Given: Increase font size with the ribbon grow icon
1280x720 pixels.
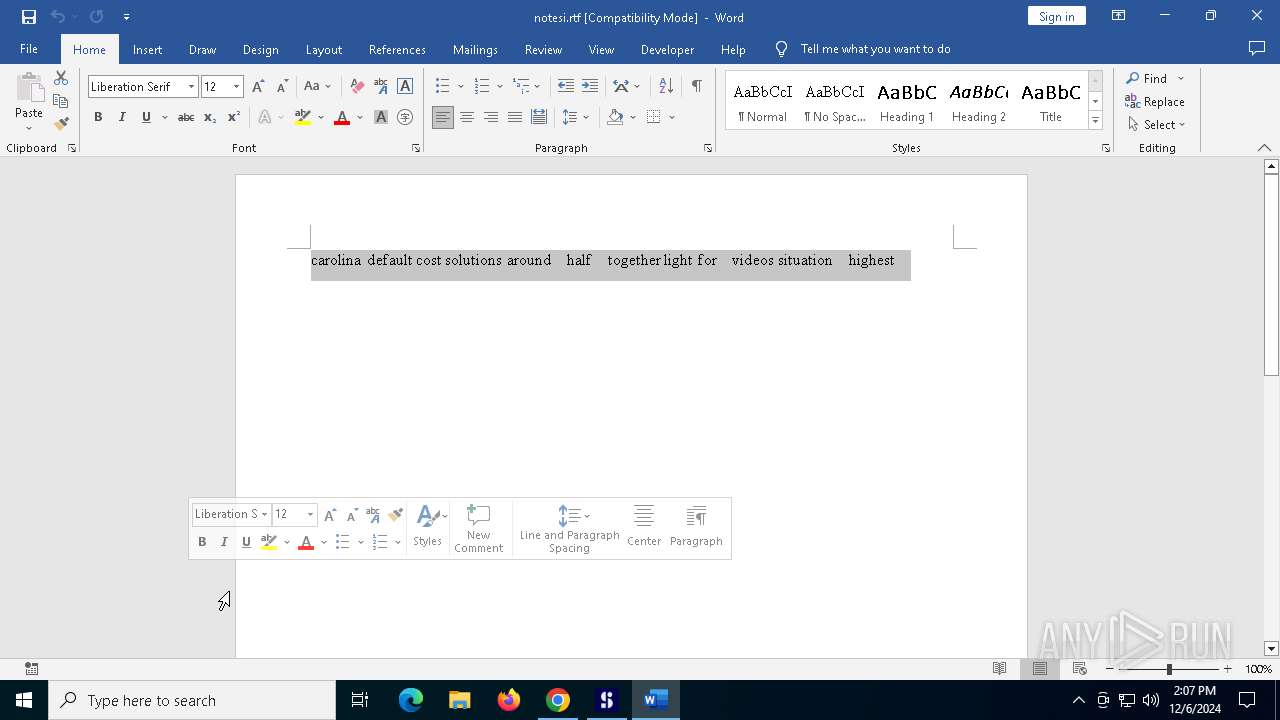Looking at the screenshot, I should click(x=259, y=87).
